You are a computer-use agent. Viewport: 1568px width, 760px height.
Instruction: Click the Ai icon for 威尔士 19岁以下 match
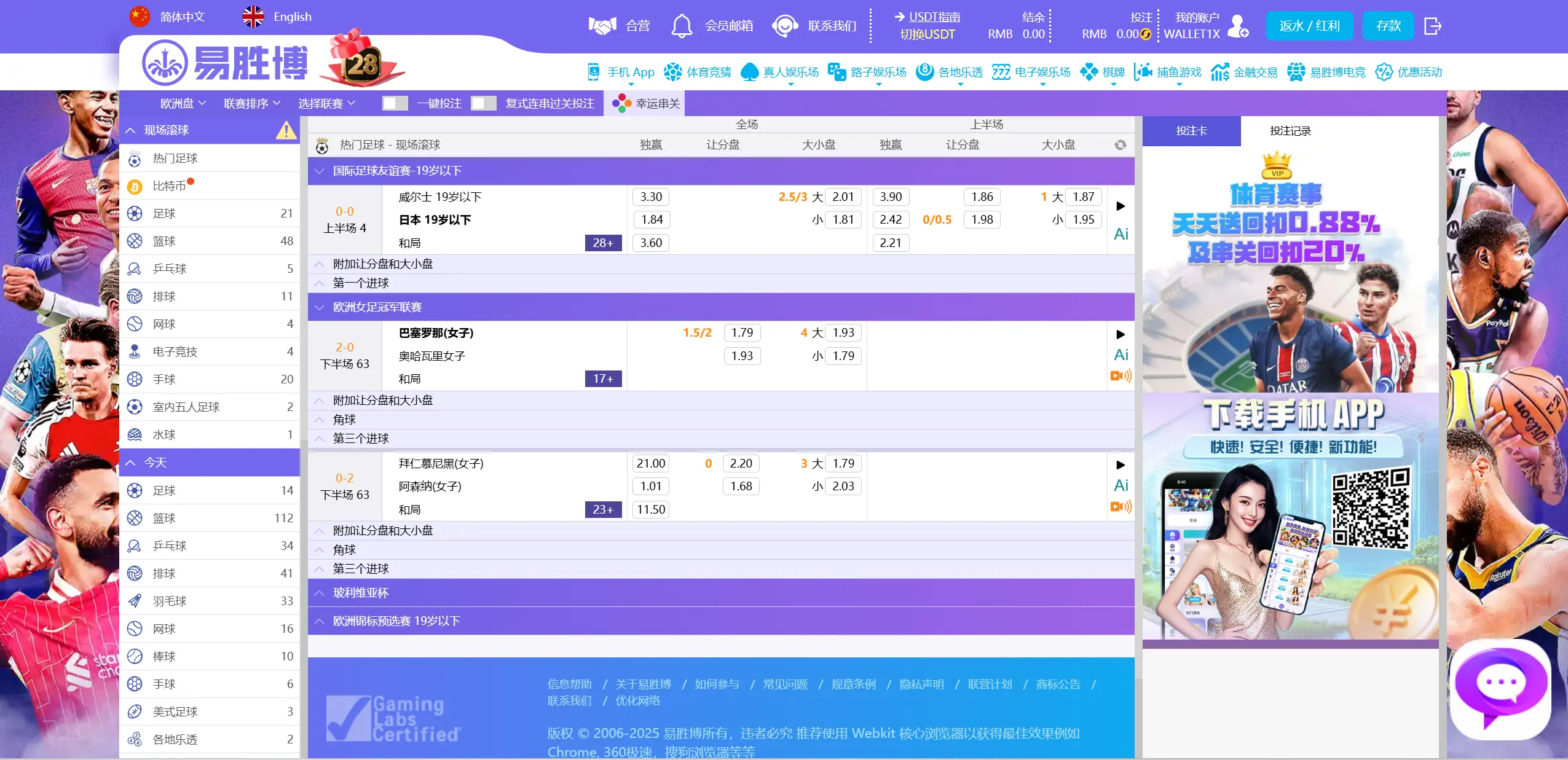1121,234
